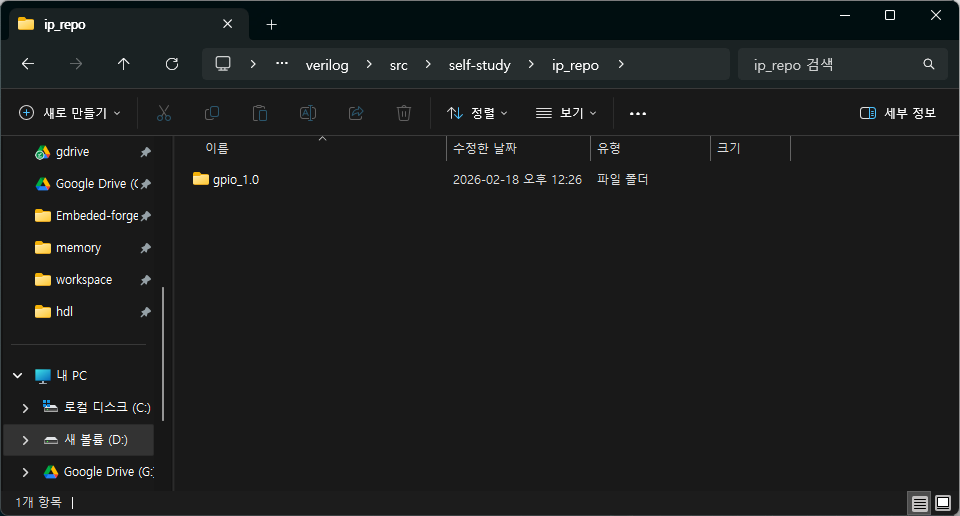
Task: Show hidden breadcrumb path via ellipsis
Action: [x=282, y=63]
